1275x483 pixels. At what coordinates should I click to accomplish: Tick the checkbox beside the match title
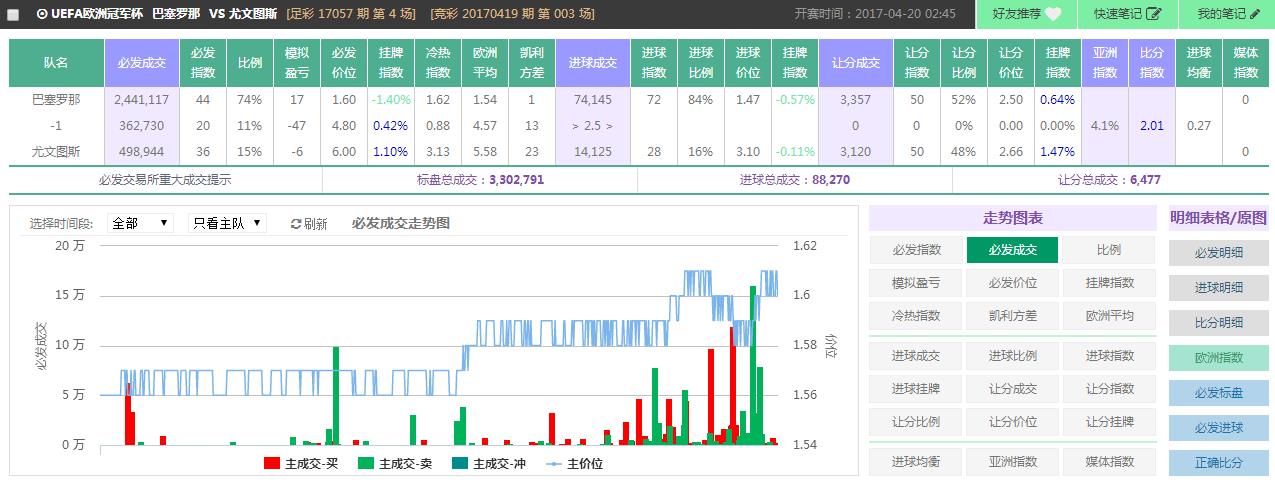13,15
